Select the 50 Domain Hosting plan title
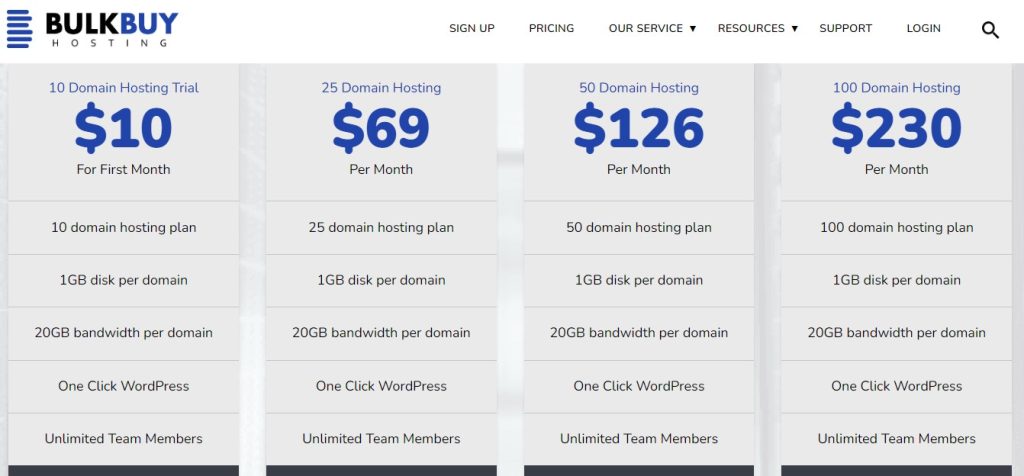 pos(639,88)
